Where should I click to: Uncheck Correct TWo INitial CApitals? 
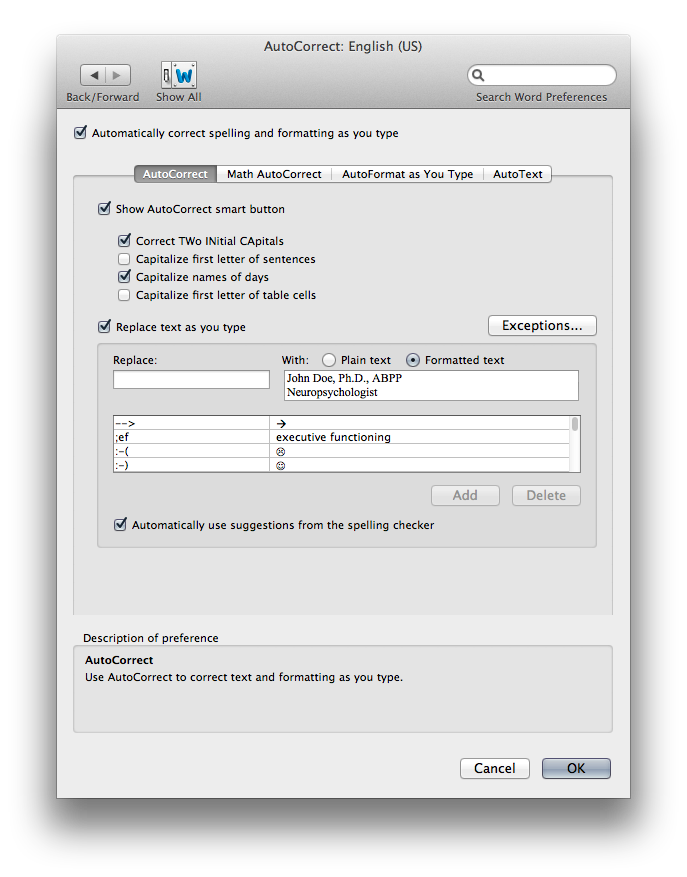(x=124, y=241)
